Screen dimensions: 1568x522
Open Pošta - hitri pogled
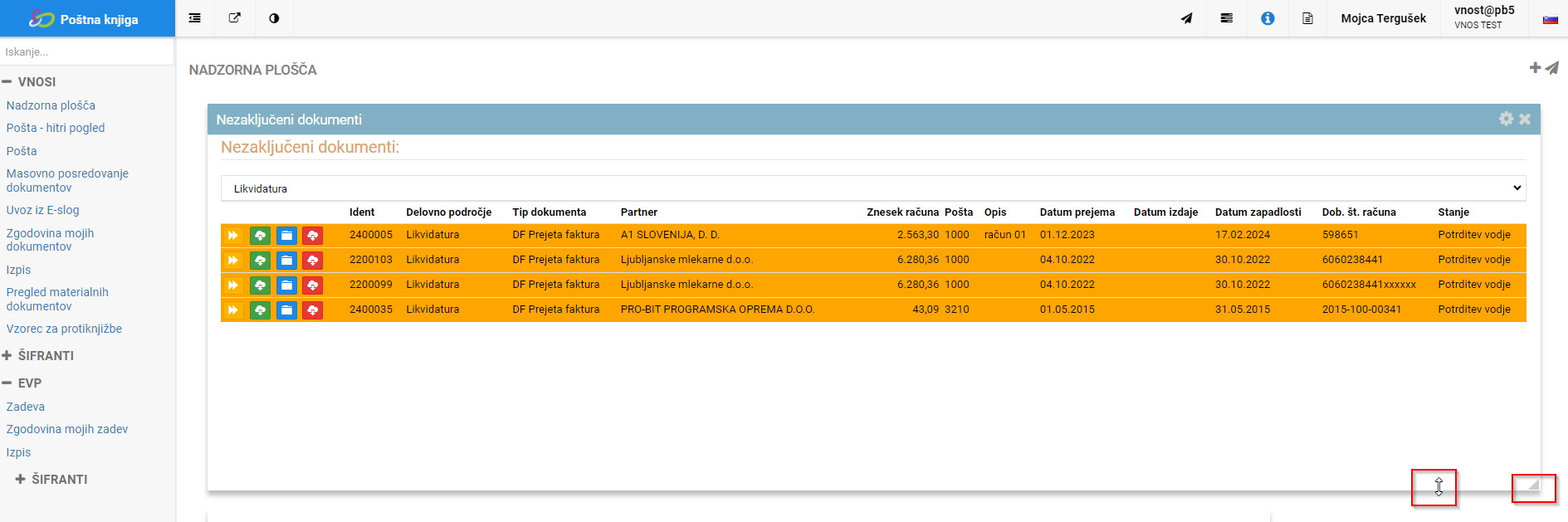click(56, 128)
